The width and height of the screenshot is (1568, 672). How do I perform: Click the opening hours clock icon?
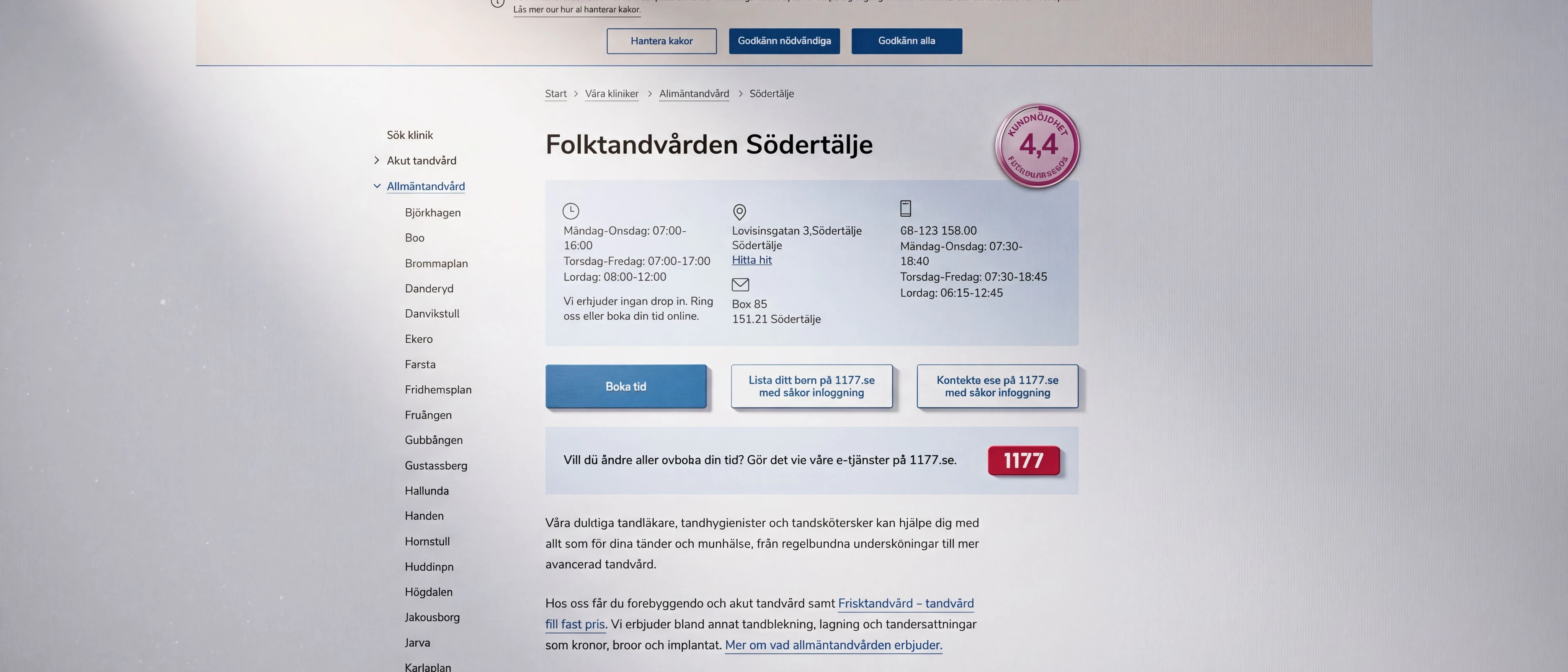[570, 211]
